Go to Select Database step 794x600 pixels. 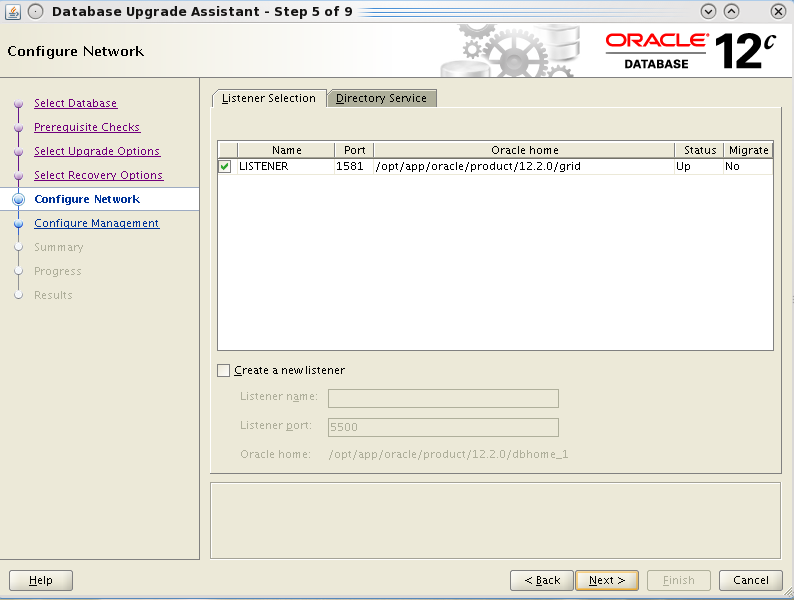(75, 103)
